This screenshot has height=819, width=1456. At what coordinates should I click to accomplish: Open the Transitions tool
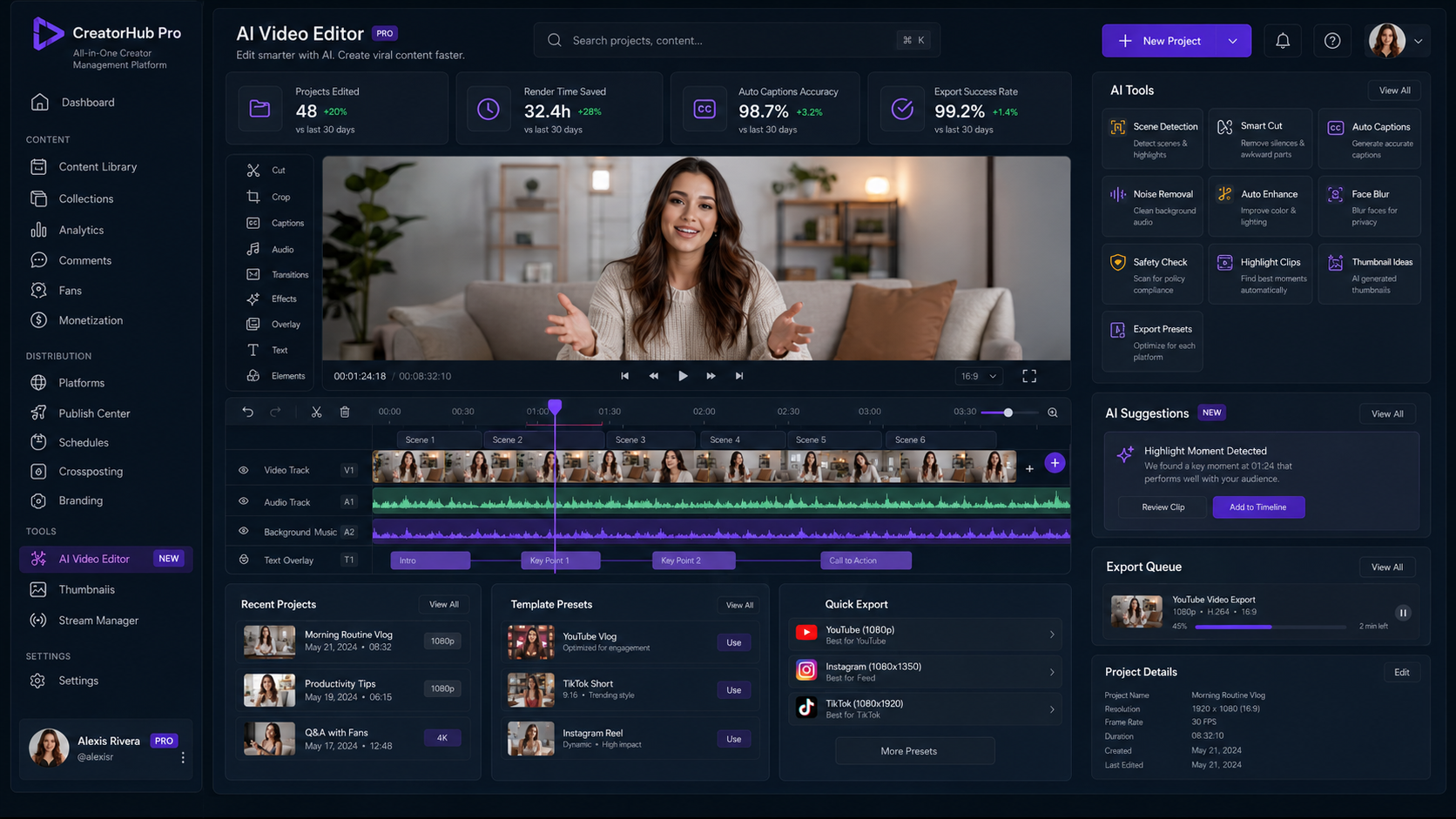tap(277, 274)
